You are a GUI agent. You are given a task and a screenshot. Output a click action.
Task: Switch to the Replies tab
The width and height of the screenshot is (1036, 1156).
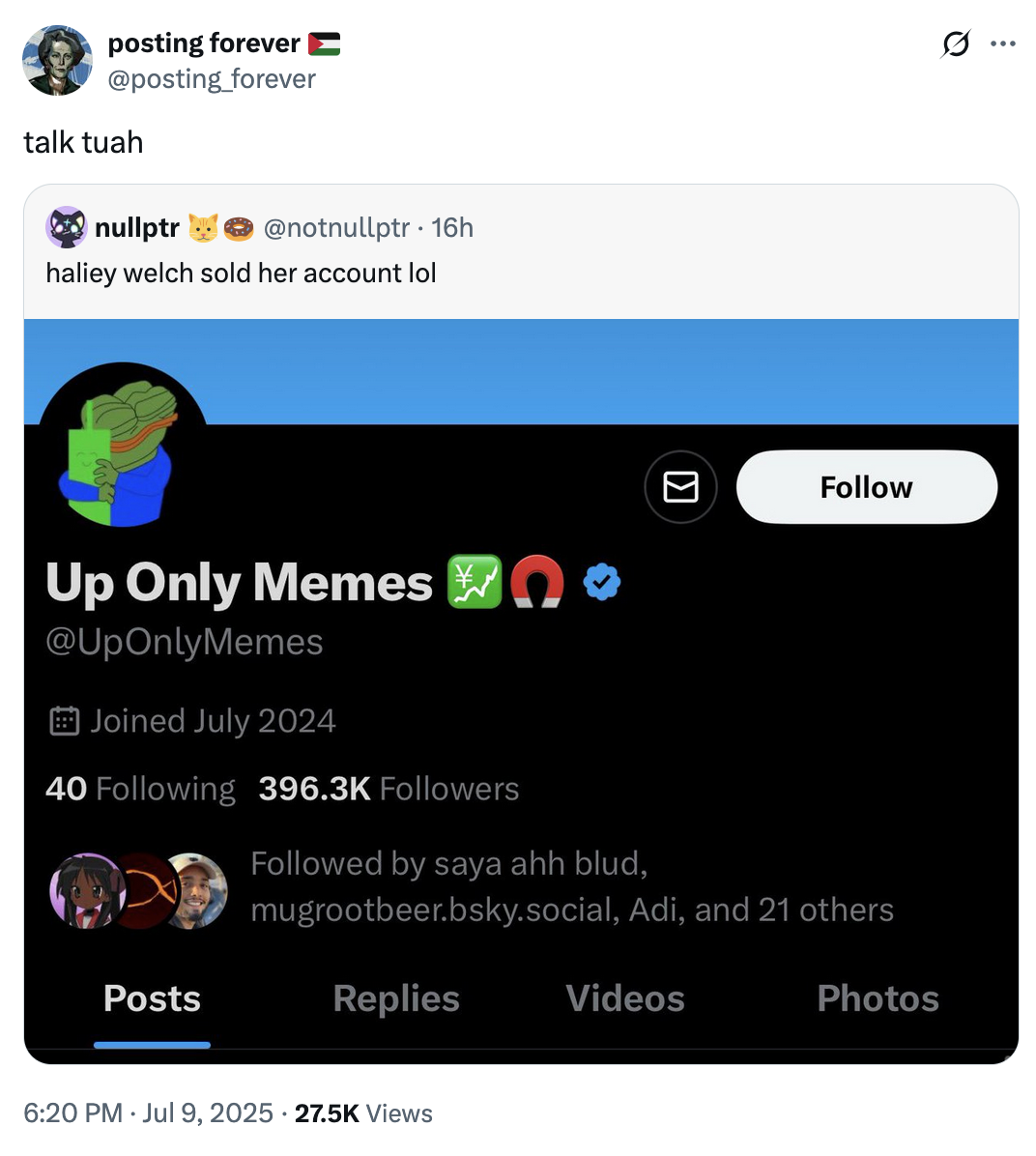click(396, 998)
